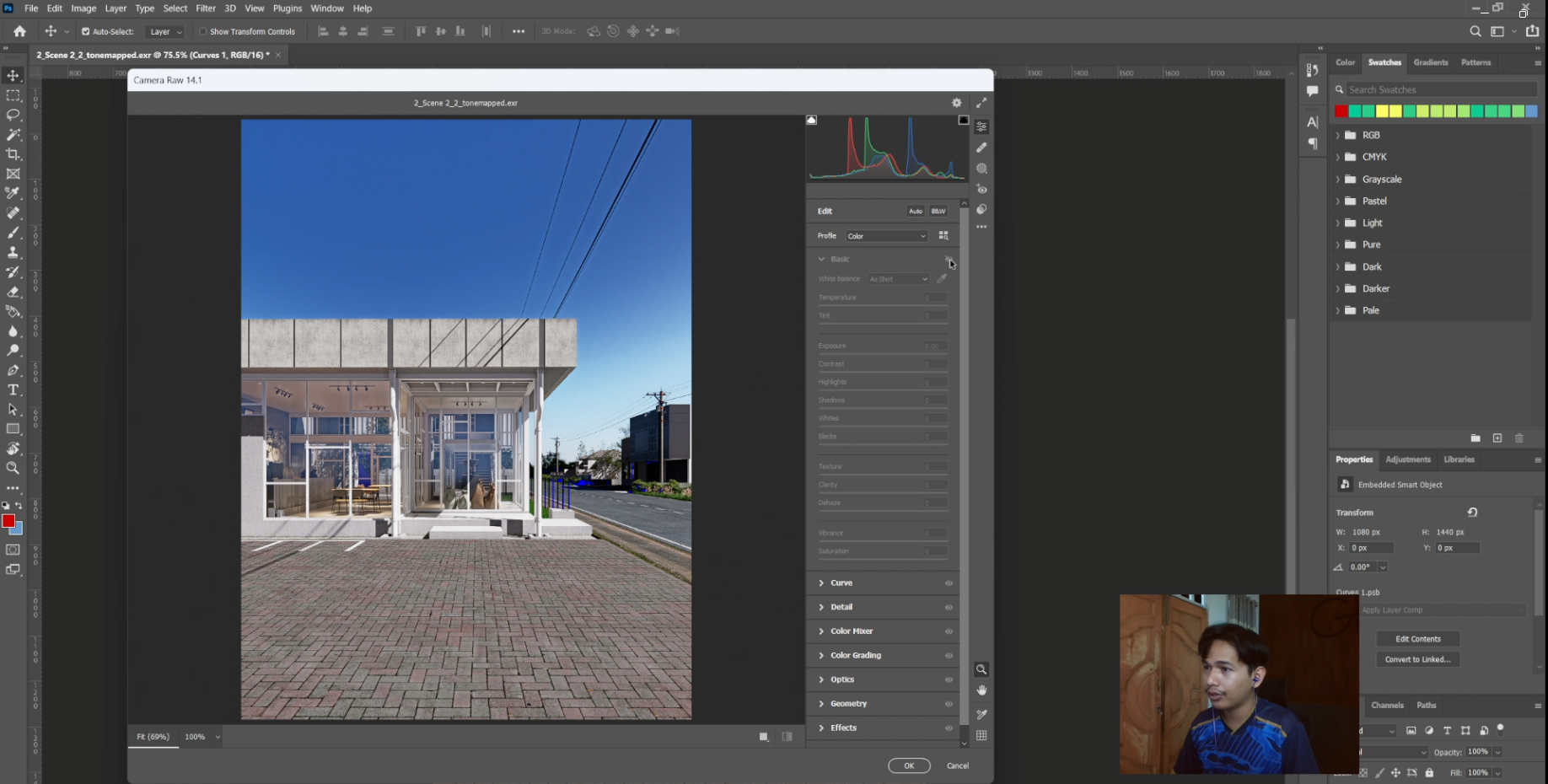This screenshot has width=1548, height=784.
Task: Confirm Camera Raw with OK button
Action: pos(909,765)
